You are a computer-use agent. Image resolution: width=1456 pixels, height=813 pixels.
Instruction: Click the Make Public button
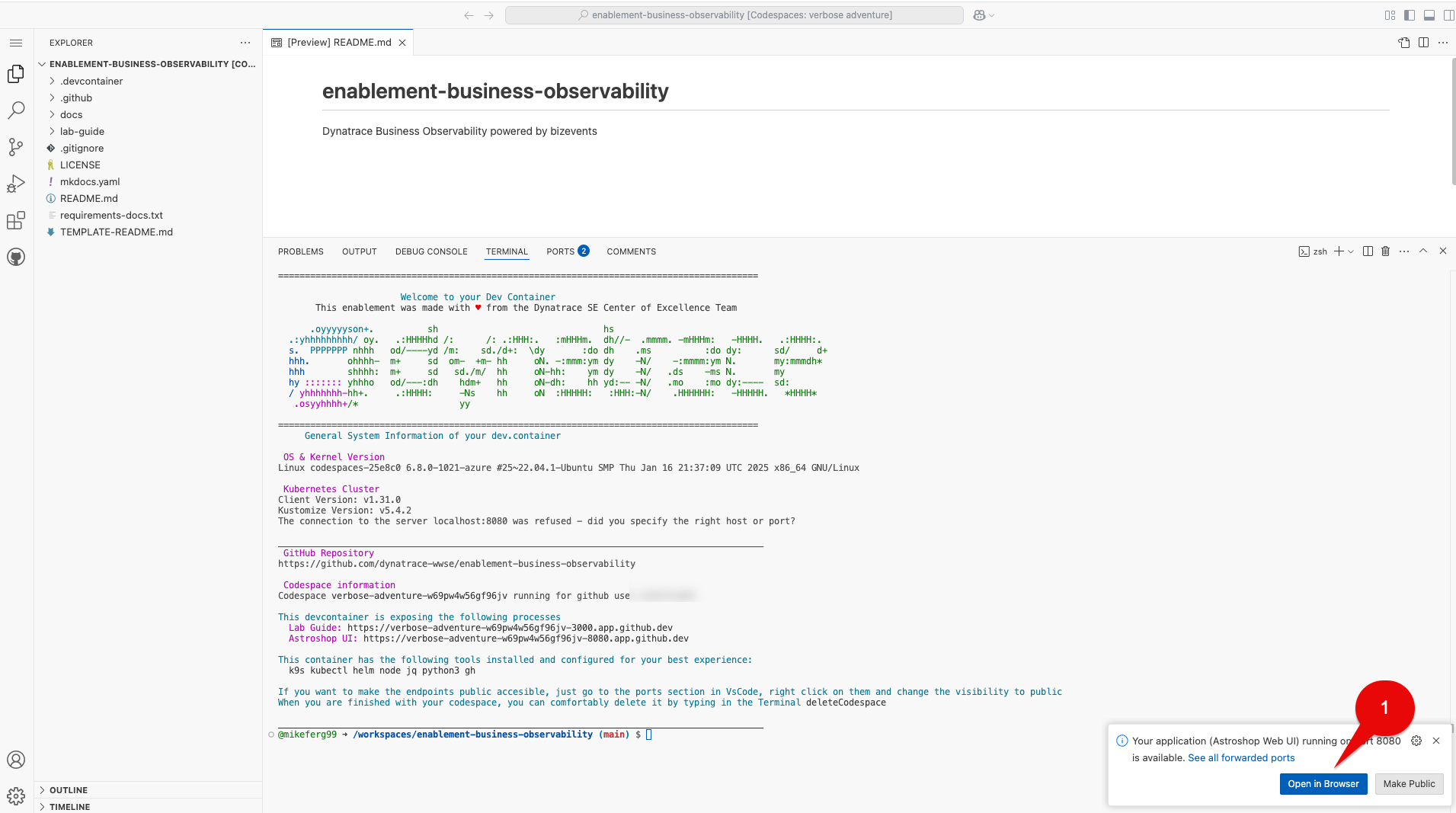pyautogui.click(x=1409, y=784)
